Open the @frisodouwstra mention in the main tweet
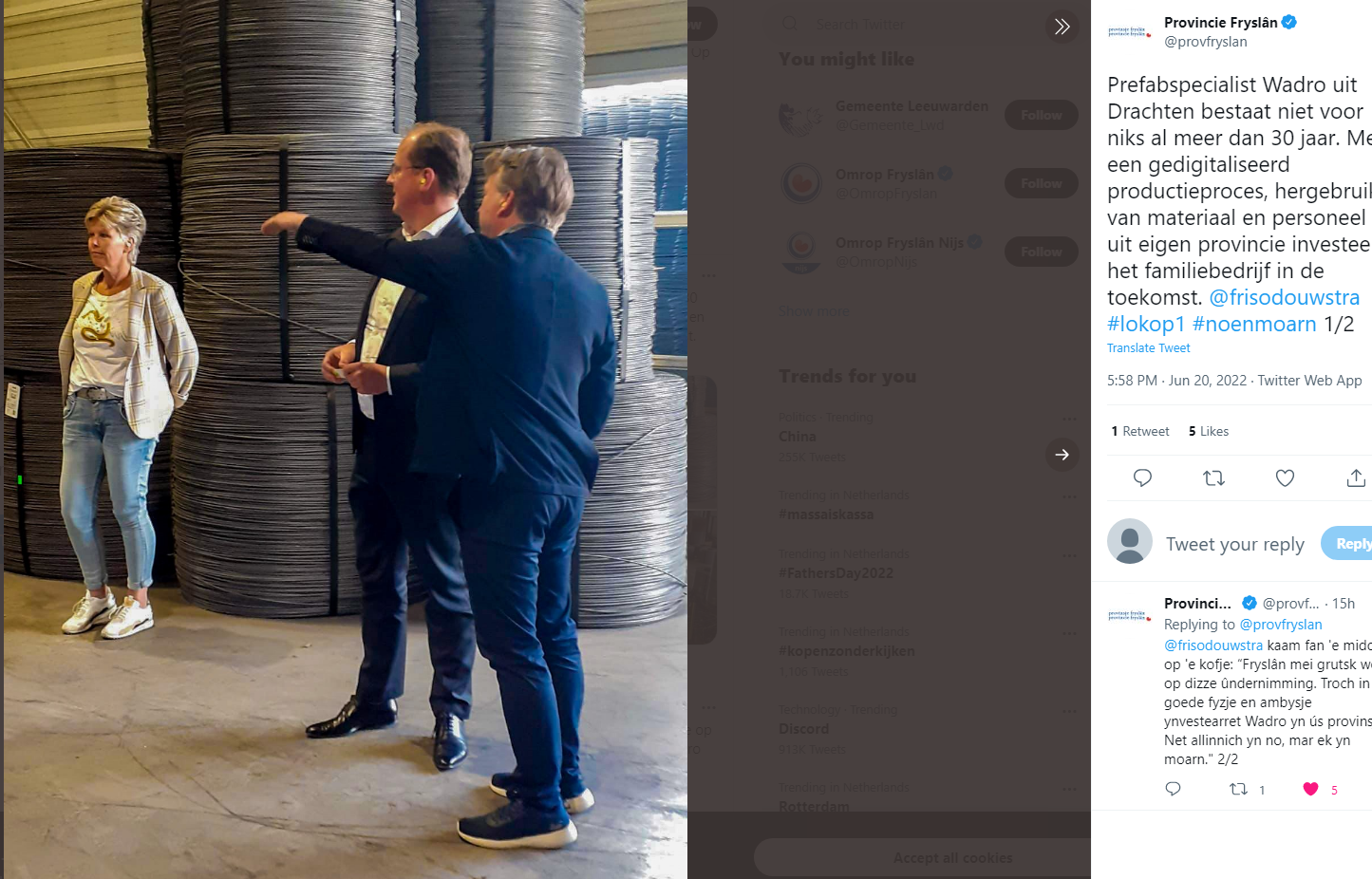 1284,297
